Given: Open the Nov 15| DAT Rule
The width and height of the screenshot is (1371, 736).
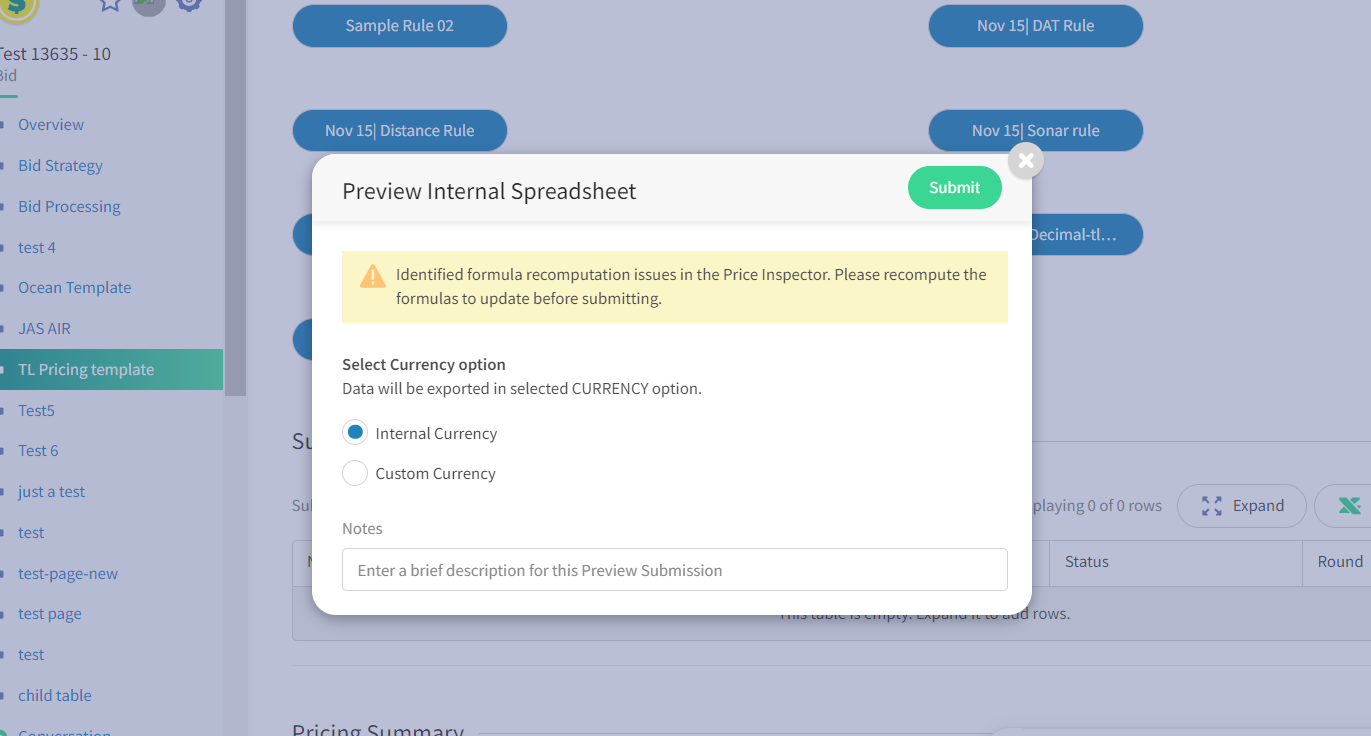Looking at the screenshot, I should pyautogui.click(x=1035, y=26).
